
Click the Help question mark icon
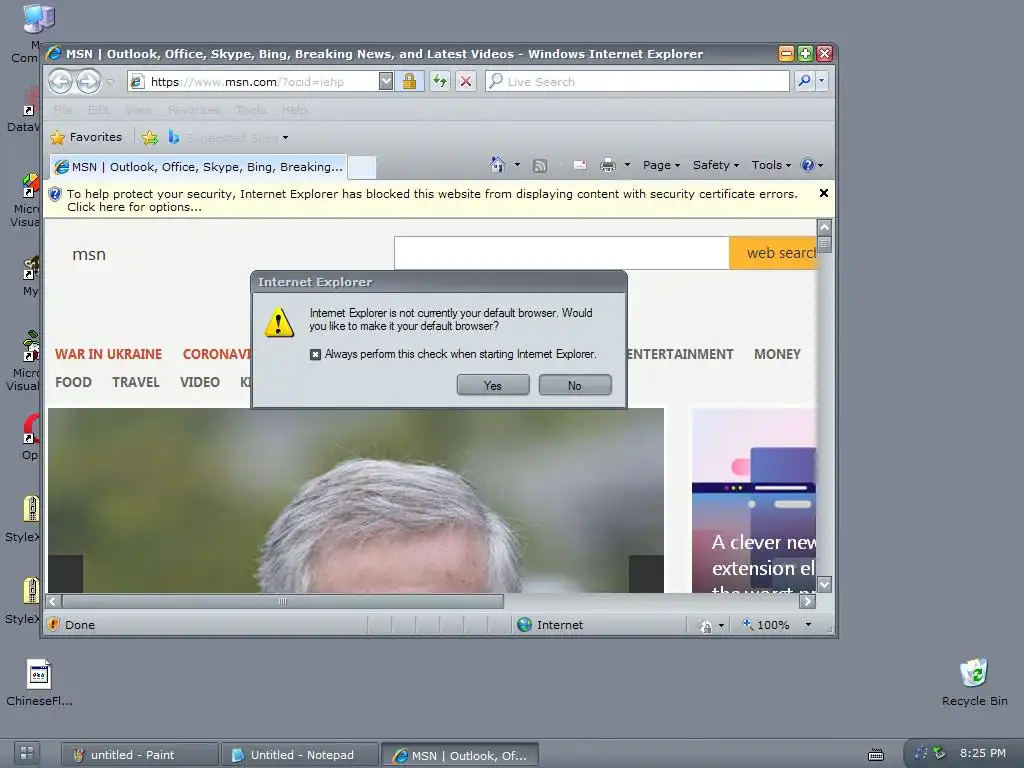[808, 165]
